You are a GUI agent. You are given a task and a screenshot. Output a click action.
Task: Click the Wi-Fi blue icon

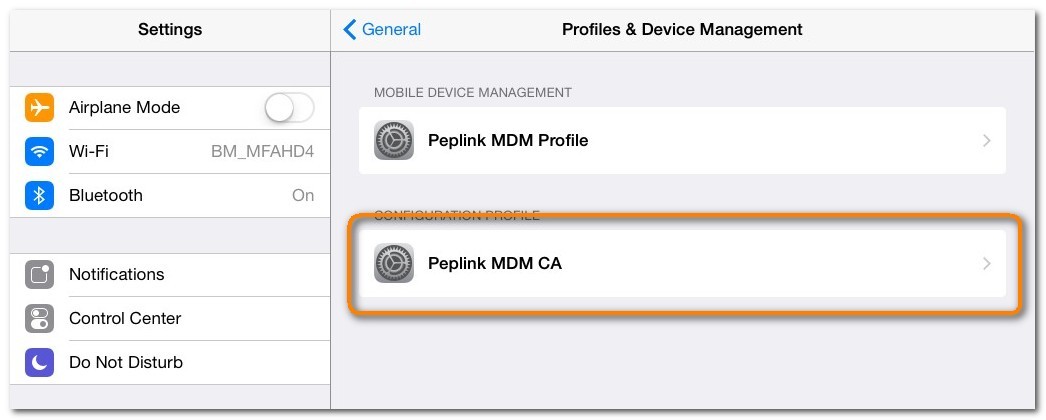(39, 151)
